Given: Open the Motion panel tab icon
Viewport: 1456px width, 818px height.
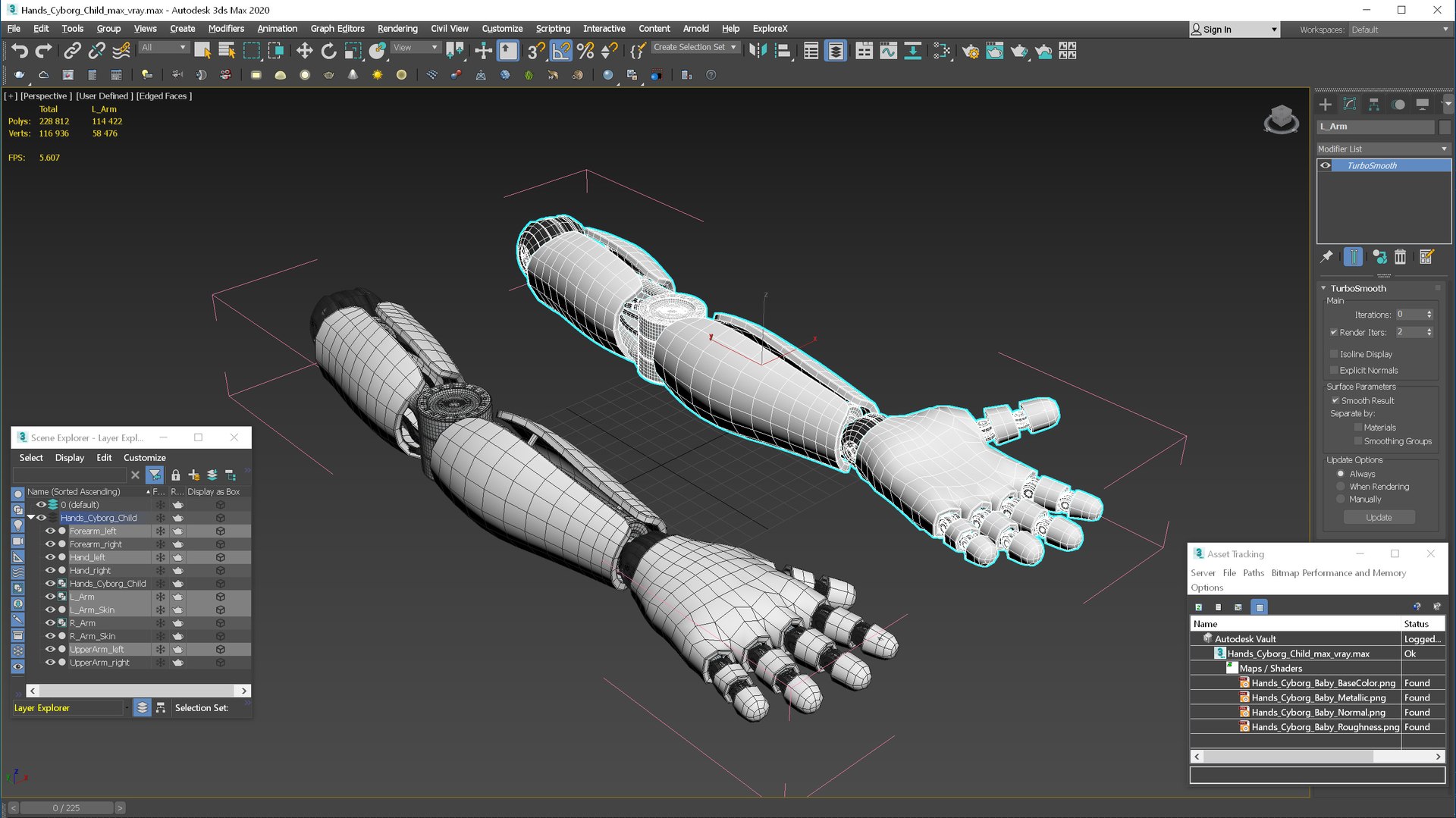Looking at the screenshot, I should [1398, 105].
